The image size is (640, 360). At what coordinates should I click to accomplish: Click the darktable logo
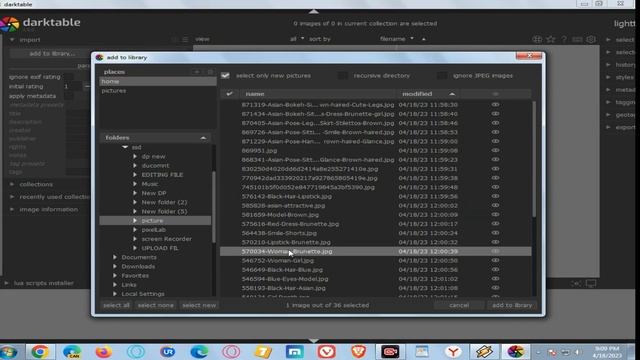[x=10, y=24]
